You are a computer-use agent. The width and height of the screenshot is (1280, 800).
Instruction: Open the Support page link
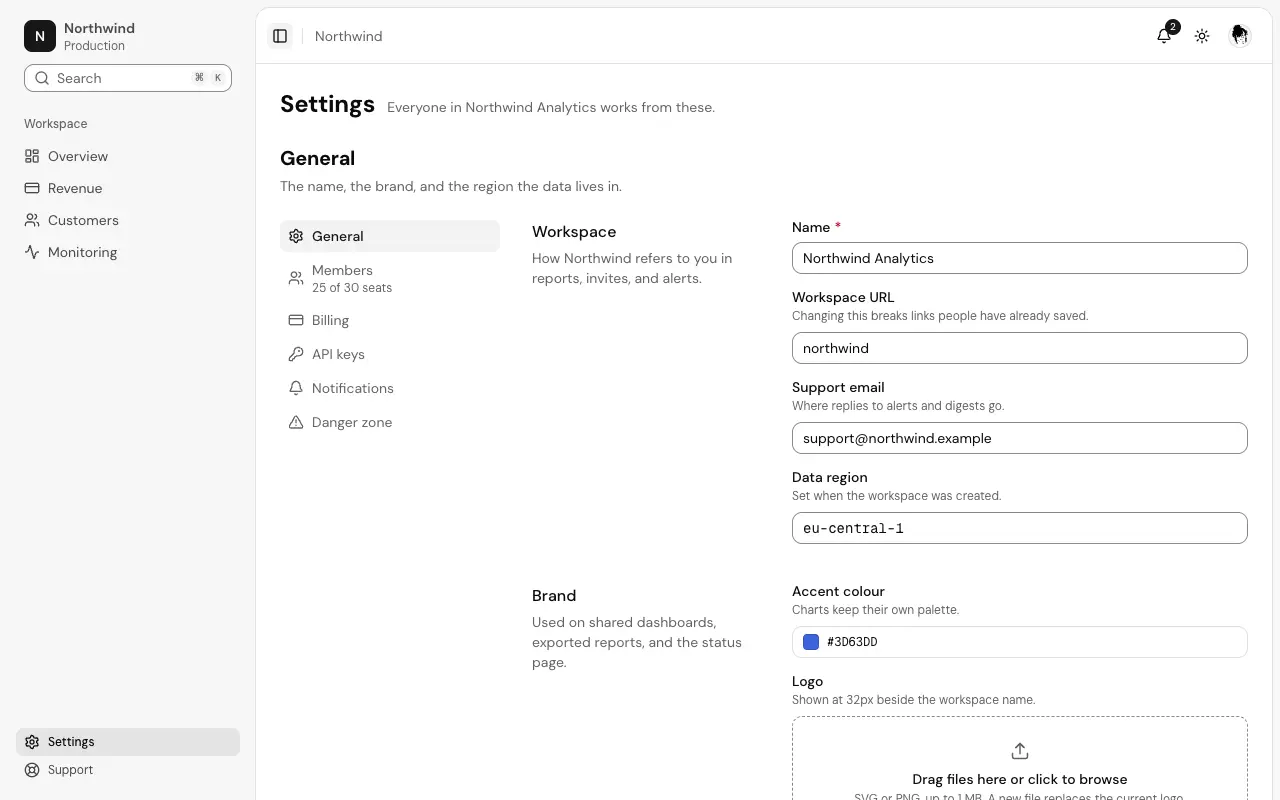click(x=128, y=770)
